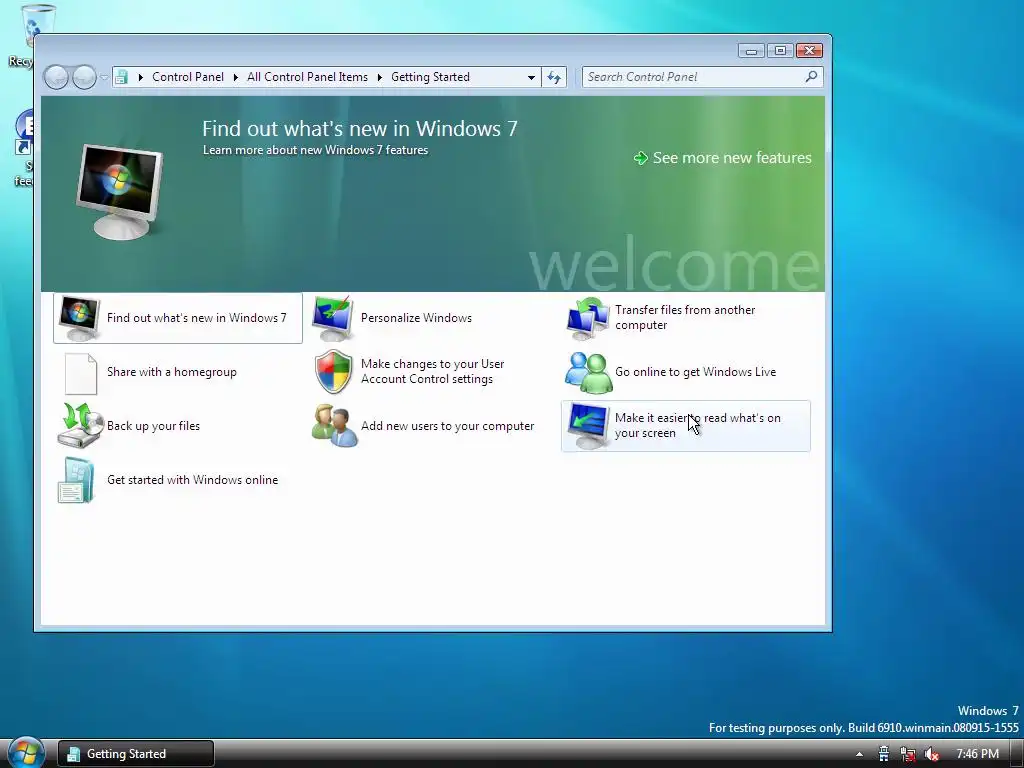Click the tray icon left of the network icon
This screenshot has width=1024, height=768.
click(884, 754)
